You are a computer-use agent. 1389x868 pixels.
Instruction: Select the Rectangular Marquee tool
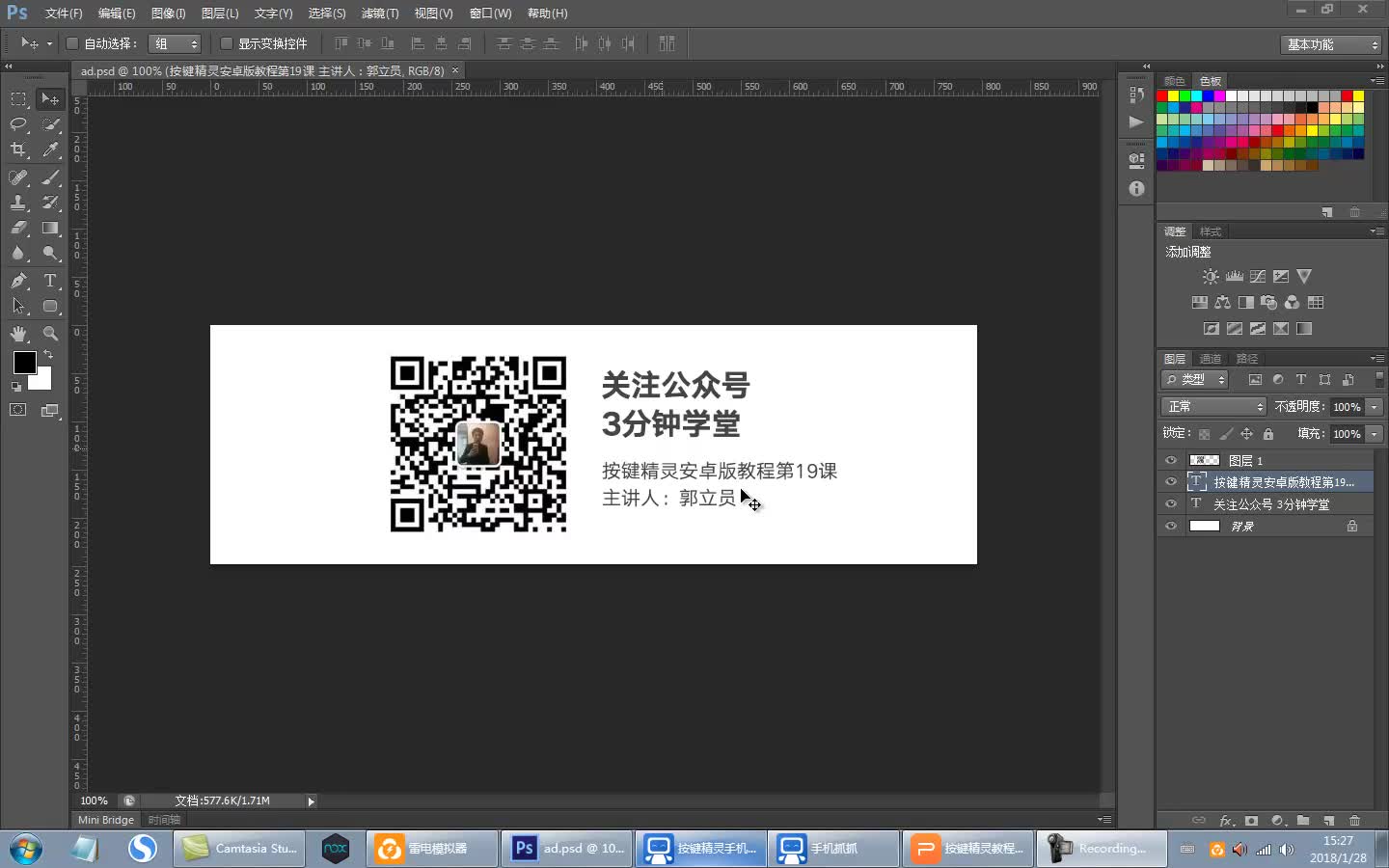[18, 98]
